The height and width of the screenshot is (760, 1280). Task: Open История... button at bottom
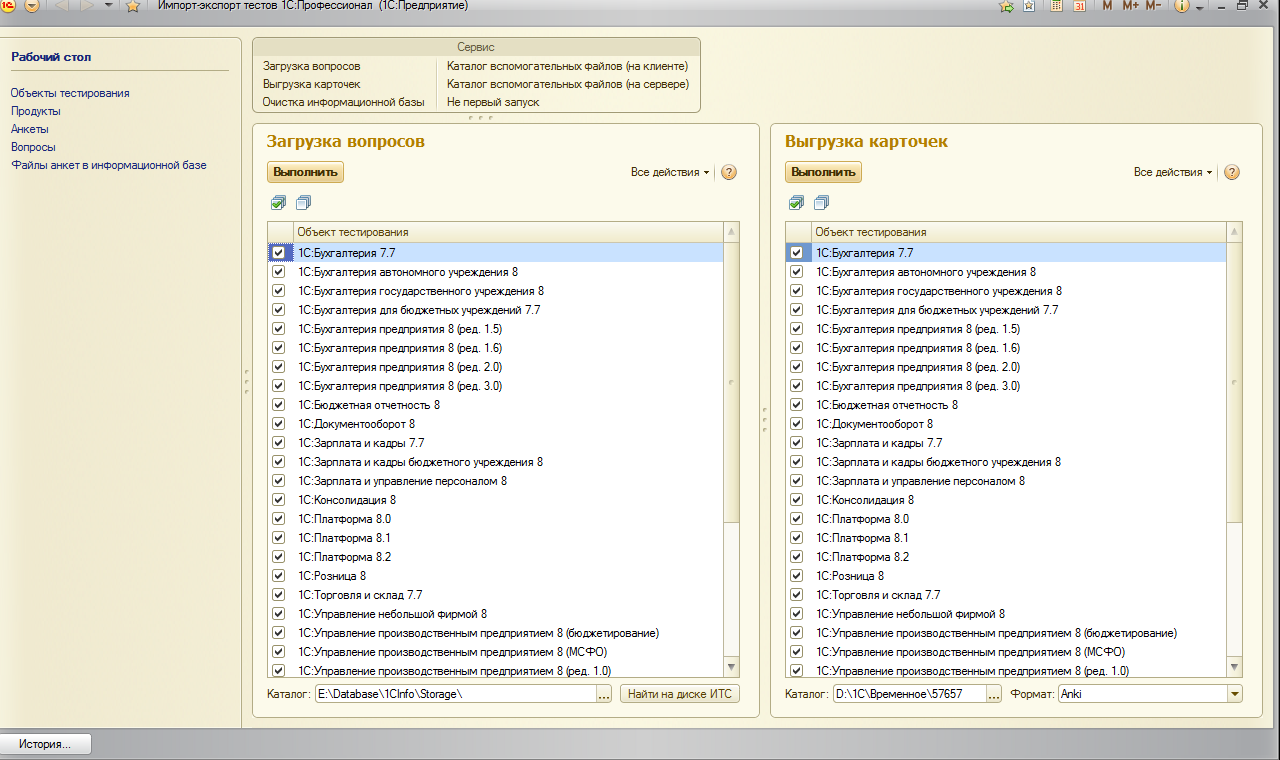click(46, 744)
